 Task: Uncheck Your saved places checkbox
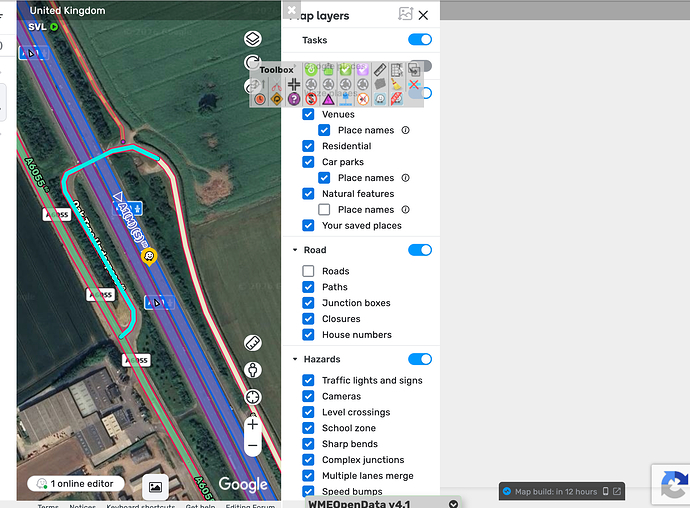(308, 225)
